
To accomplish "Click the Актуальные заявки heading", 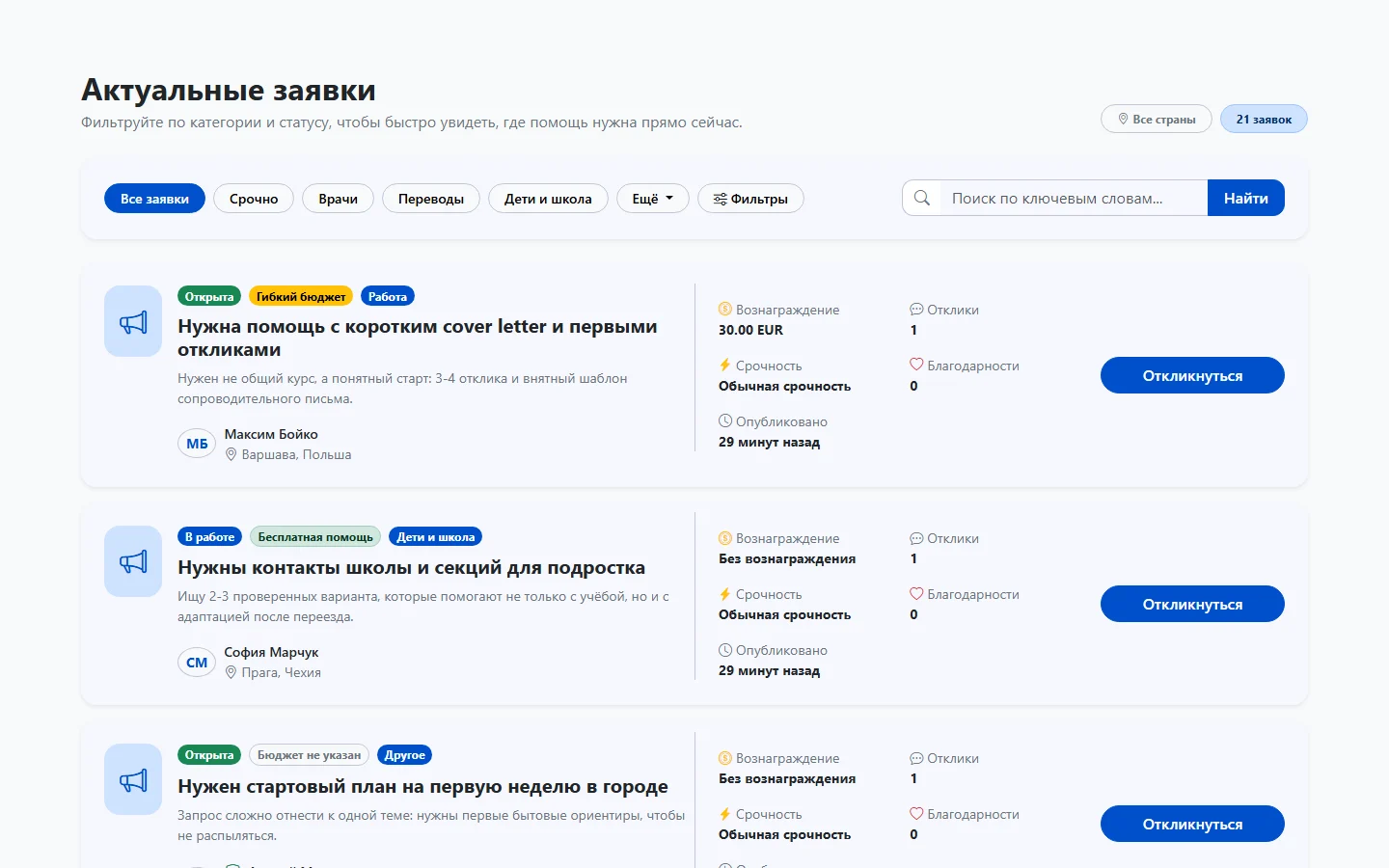I will [229, 90].
